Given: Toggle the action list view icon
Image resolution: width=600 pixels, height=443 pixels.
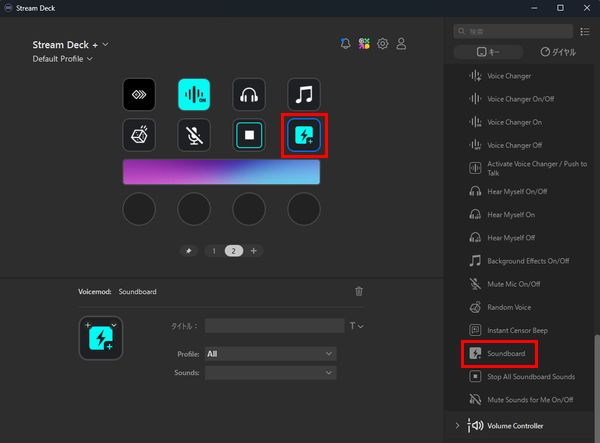Looking at the screenshot, I should click(585, 31).
